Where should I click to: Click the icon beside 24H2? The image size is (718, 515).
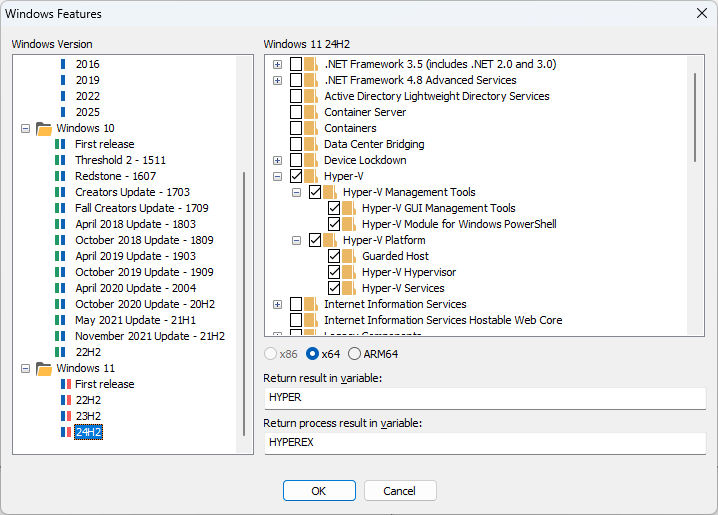66,432
